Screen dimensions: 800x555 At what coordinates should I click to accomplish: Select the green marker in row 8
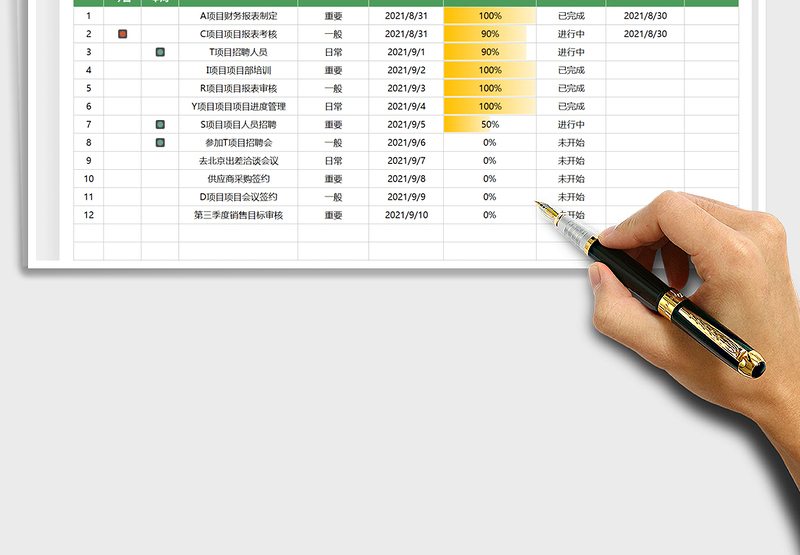160,143
